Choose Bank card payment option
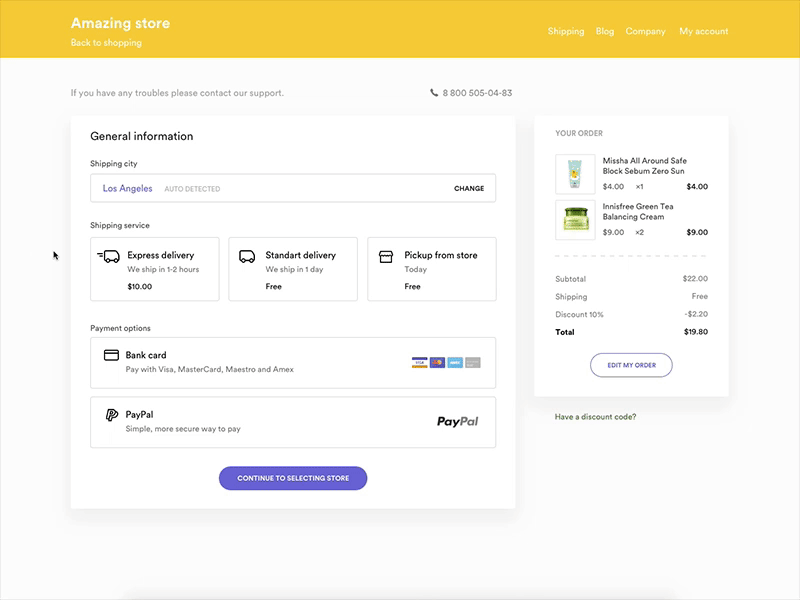Viewport: 800px width, 600px height. (293, 363)
